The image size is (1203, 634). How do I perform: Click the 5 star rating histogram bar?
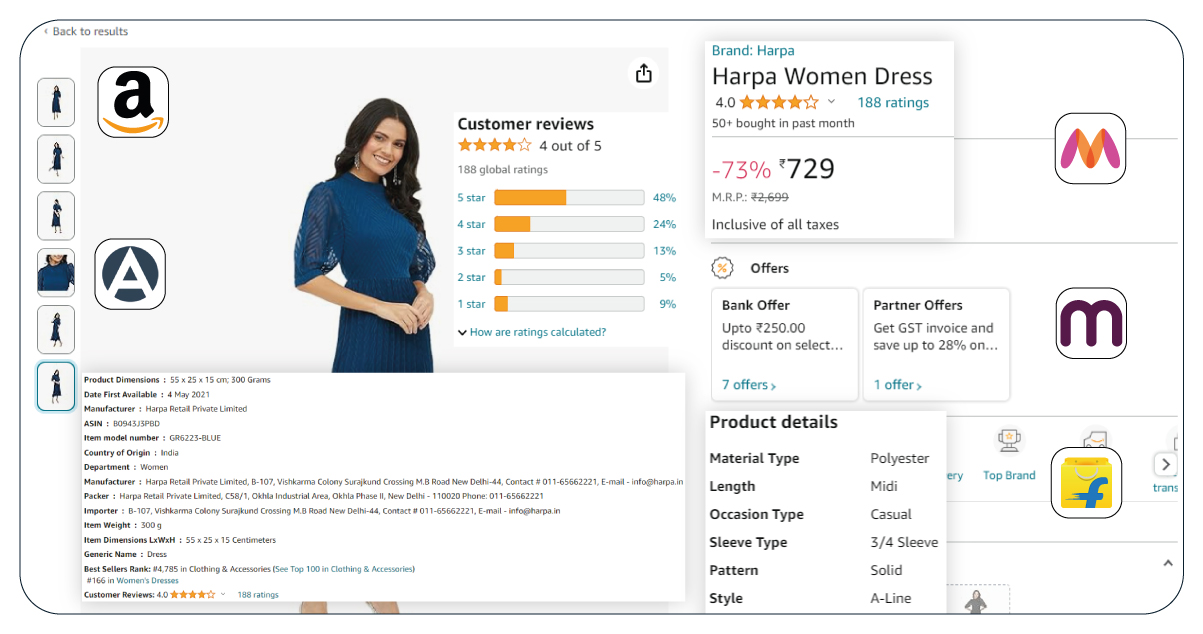click(x=569, y=198)
